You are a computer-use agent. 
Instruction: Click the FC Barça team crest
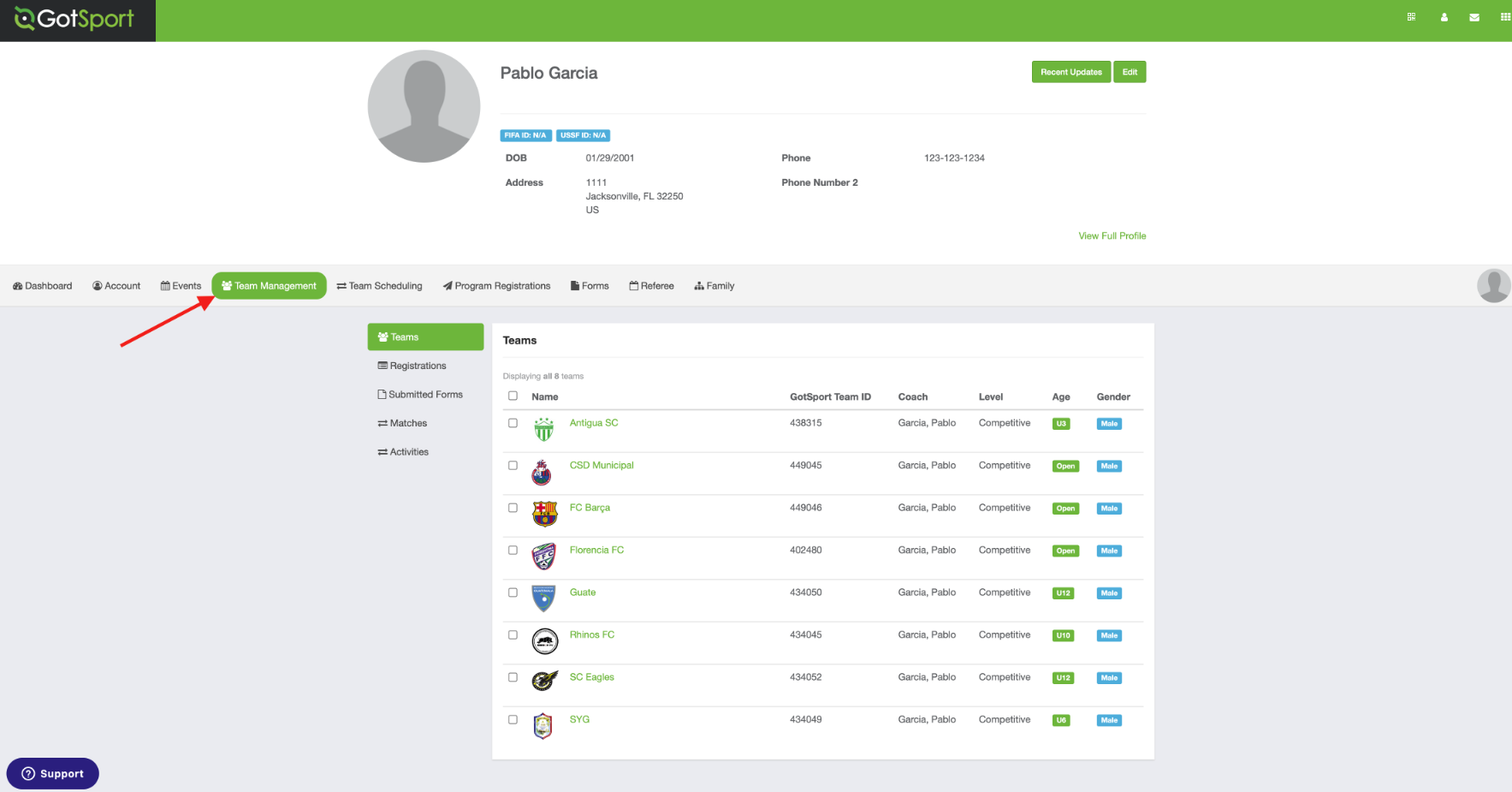[x=544, y=514]
